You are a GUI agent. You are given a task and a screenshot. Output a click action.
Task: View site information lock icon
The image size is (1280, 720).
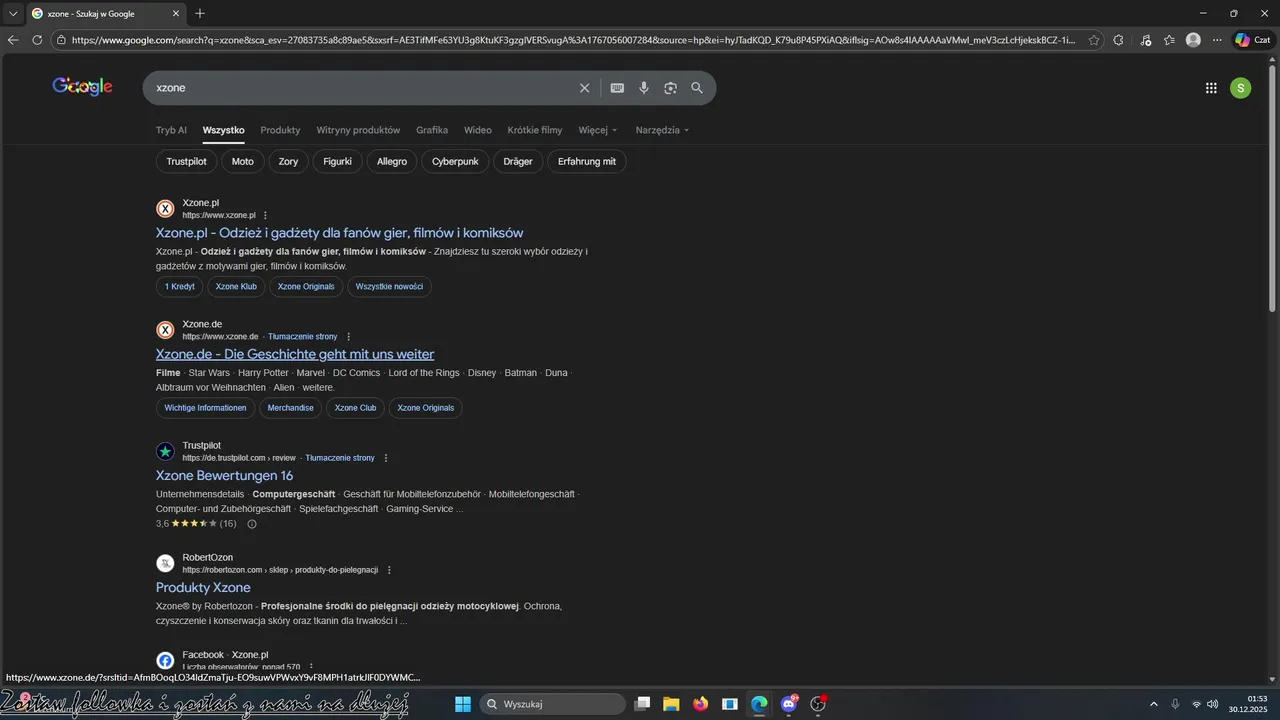(62, 40)
